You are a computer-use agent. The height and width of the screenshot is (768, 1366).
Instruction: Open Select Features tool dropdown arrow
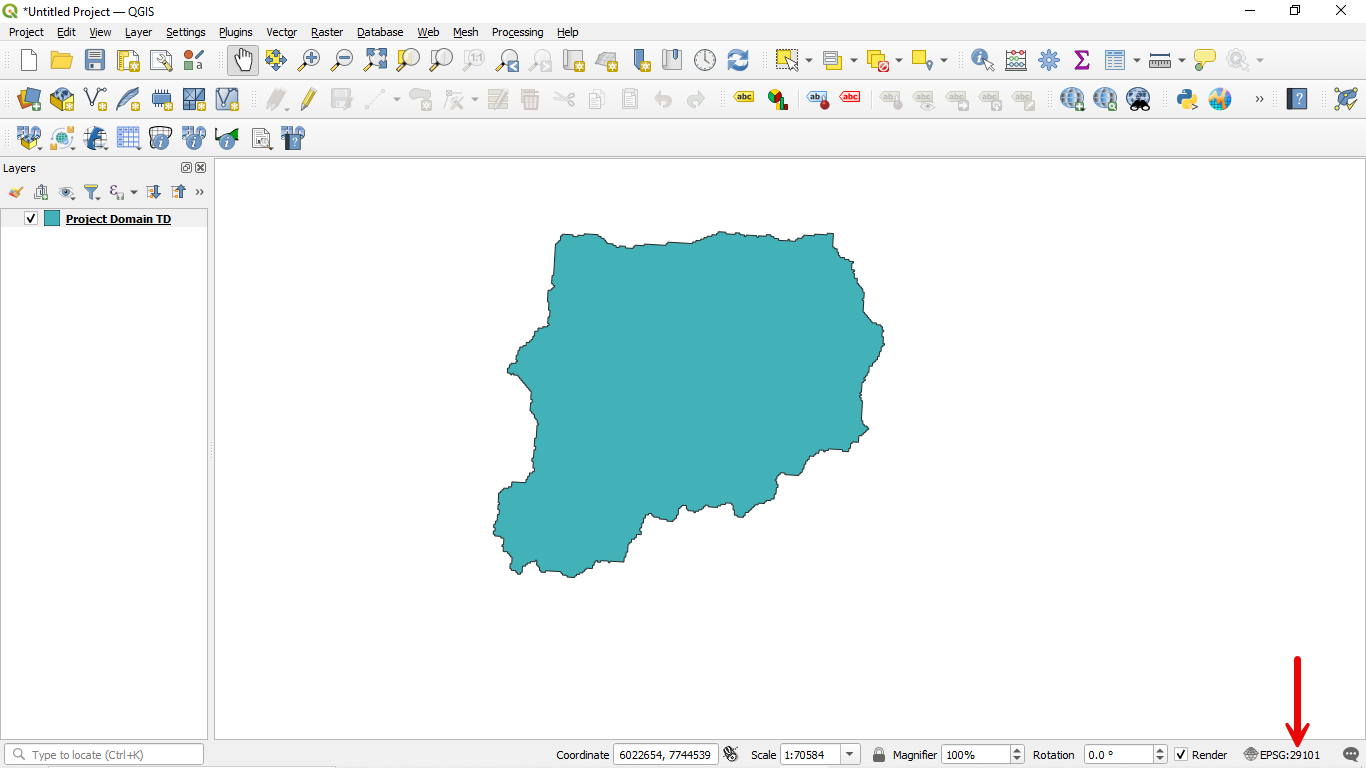[808, 61]
